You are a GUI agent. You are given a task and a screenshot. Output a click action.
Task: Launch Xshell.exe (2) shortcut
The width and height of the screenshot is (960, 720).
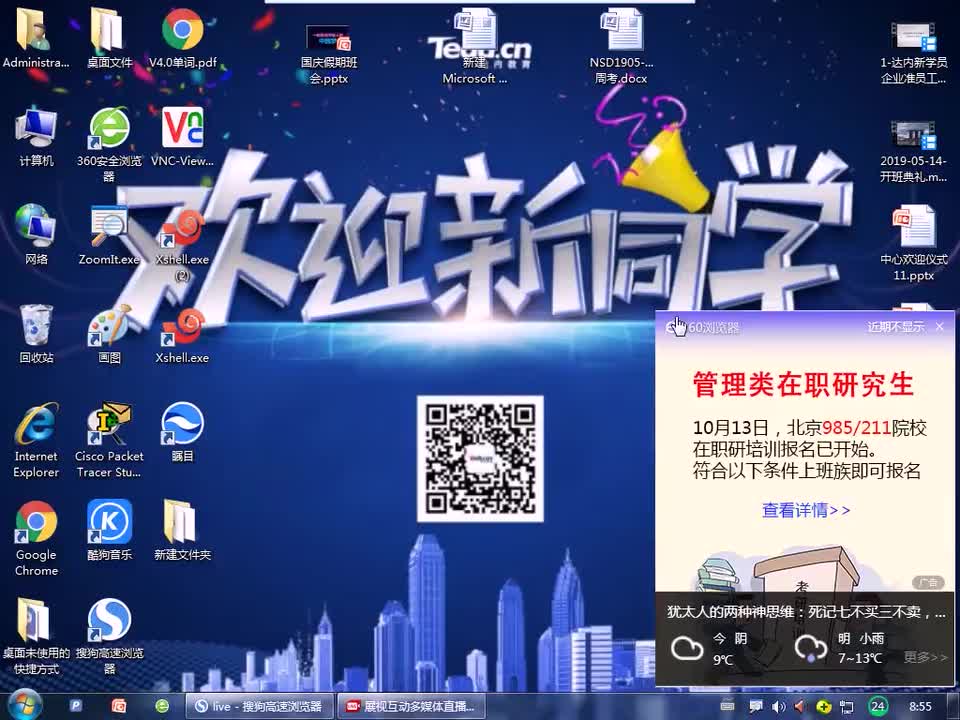click(182, 243)
